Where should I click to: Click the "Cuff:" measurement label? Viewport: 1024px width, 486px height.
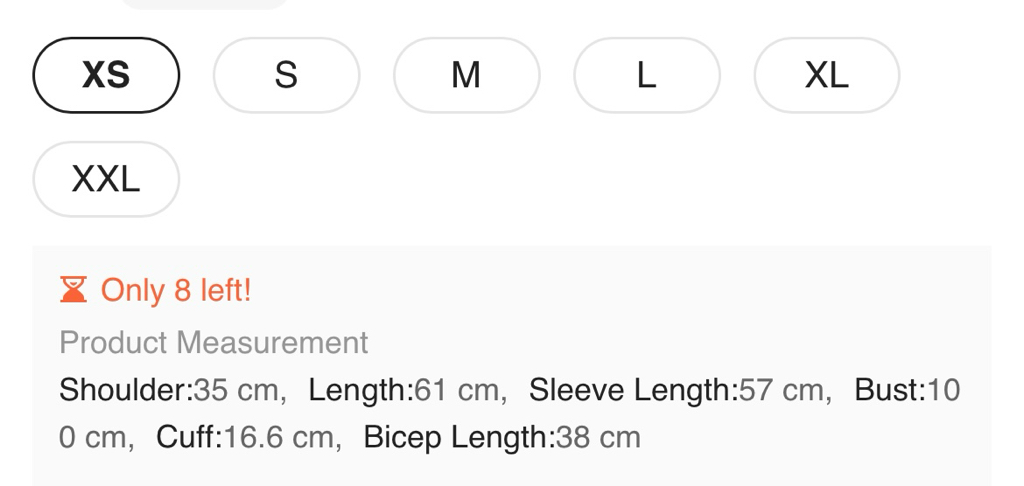[x=189, y=438]
